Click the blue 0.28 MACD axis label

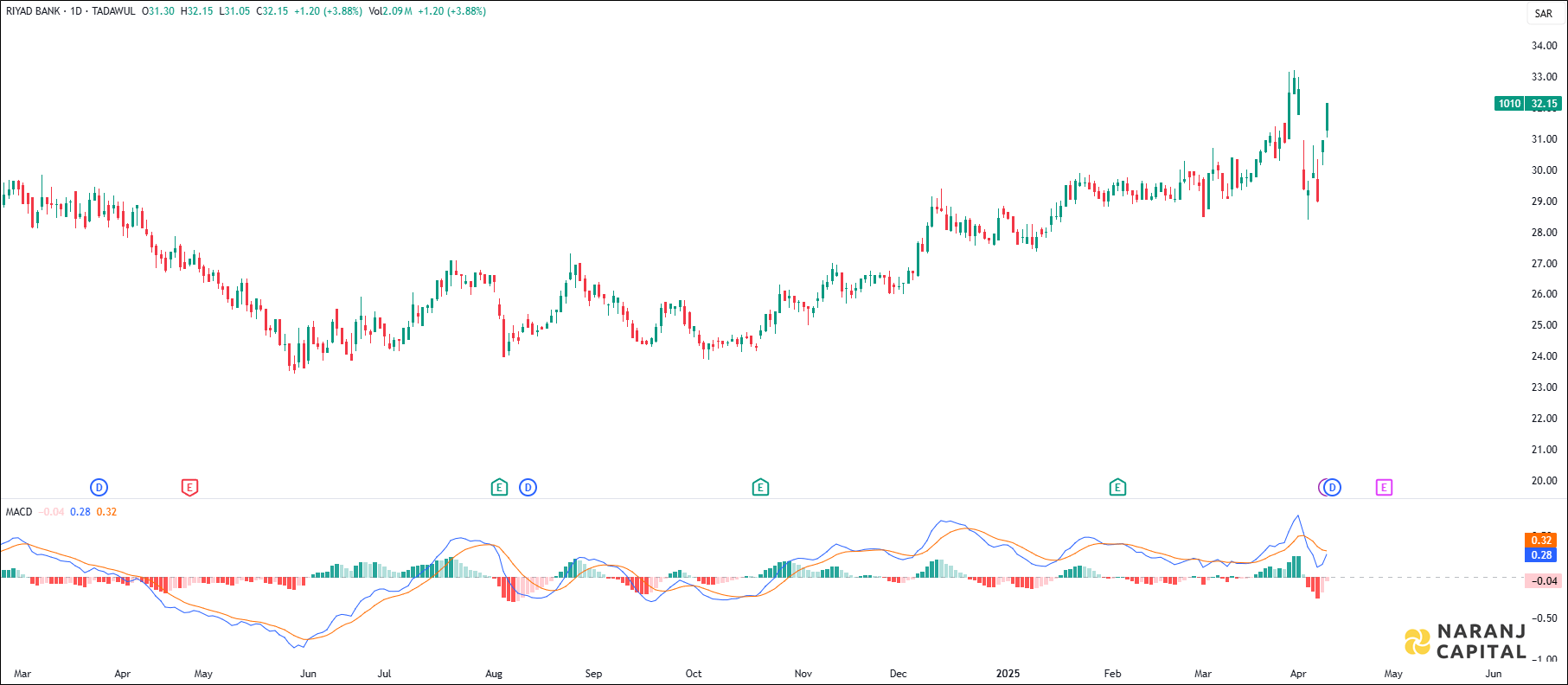[1541, 555]
